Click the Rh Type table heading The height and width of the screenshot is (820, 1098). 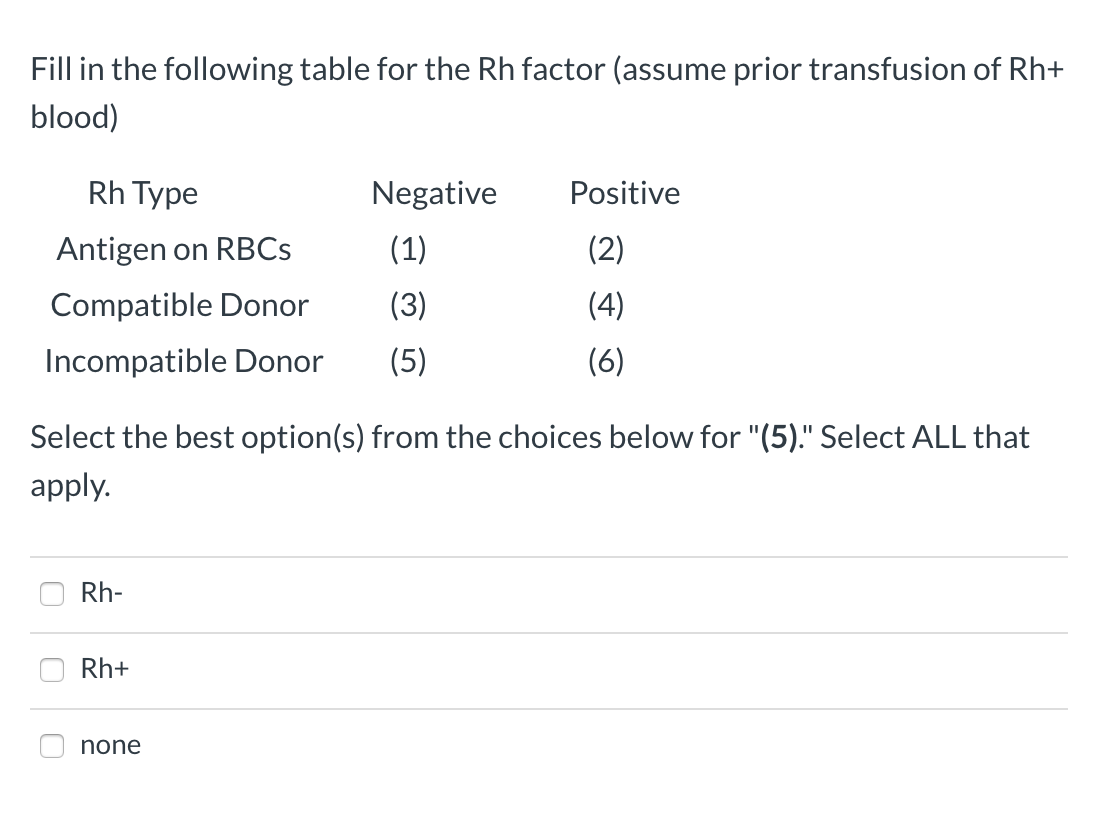142,193
